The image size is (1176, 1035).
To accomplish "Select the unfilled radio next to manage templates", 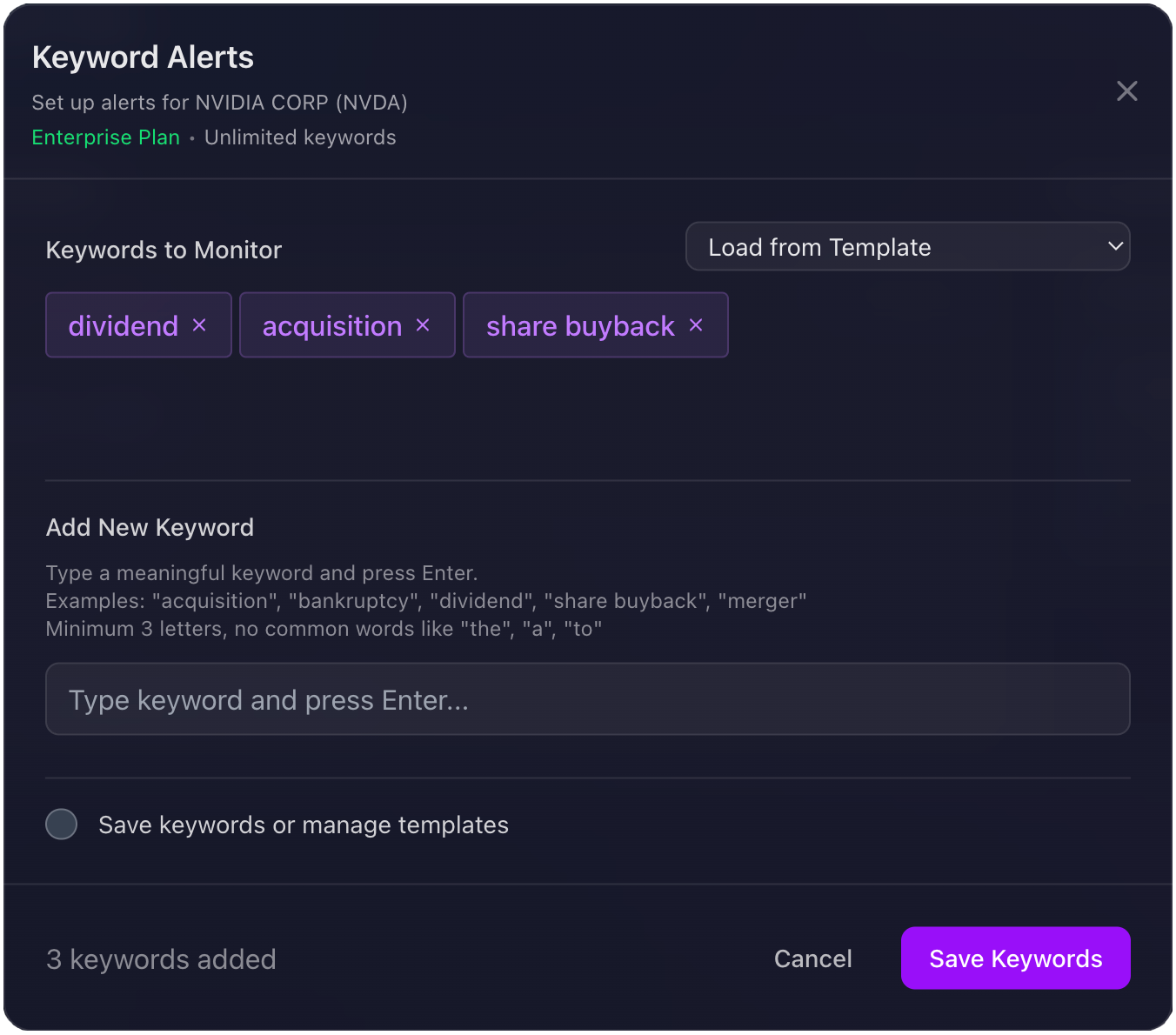I will pos(61,824).
